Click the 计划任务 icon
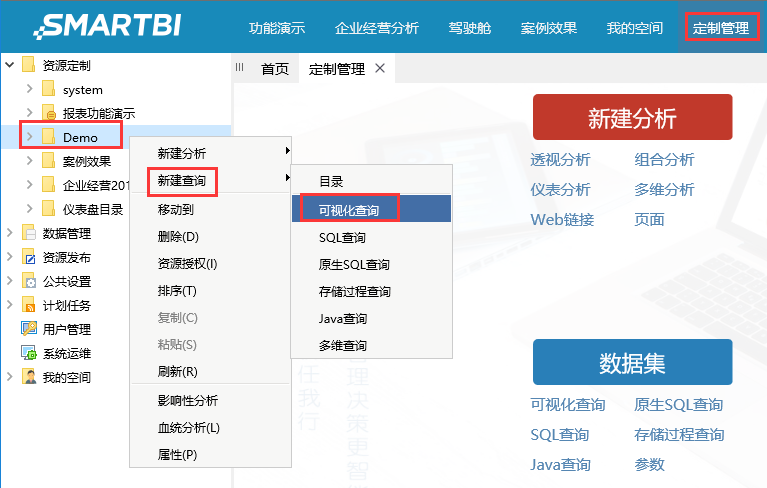Screen dimensions: 767x488 [29, 305]
